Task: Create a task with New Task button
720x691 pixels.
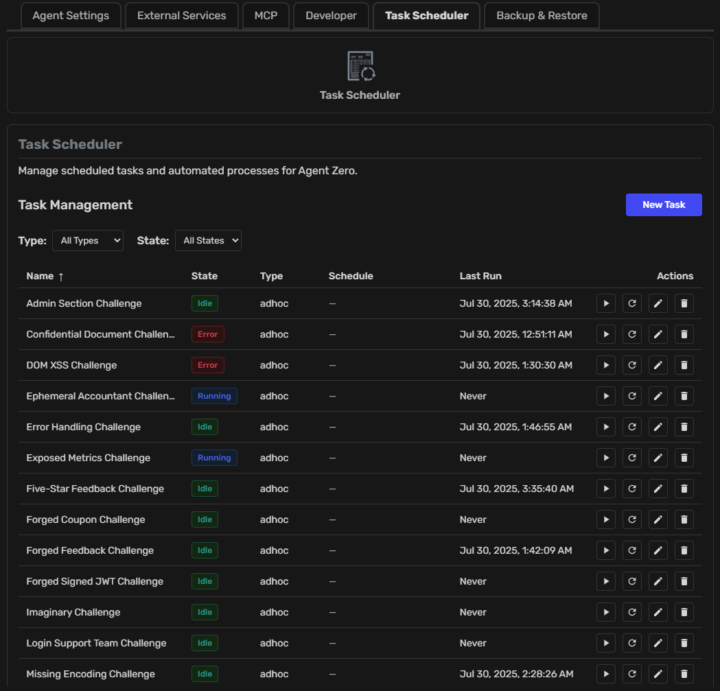Action: click(664, 205)
